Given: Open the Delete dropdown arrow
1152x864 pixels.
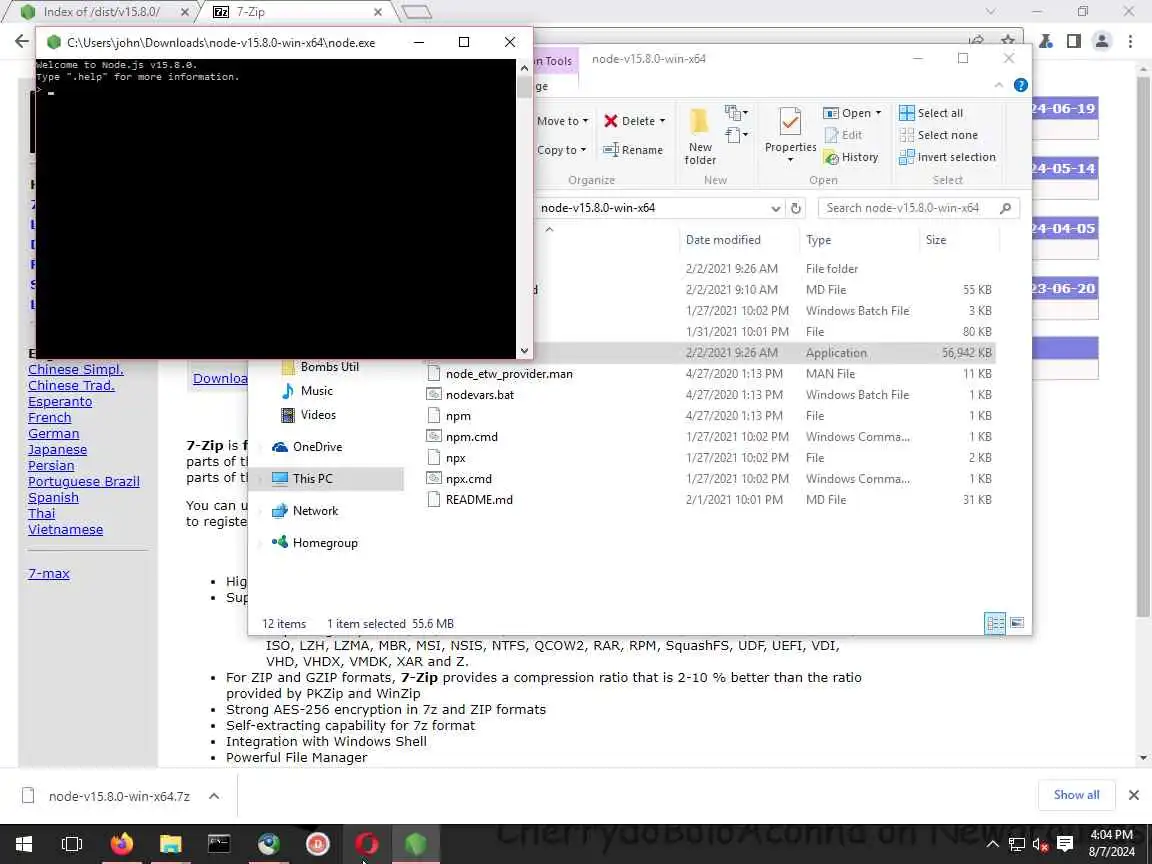Looking at the screenshot, I should [662, 121].
